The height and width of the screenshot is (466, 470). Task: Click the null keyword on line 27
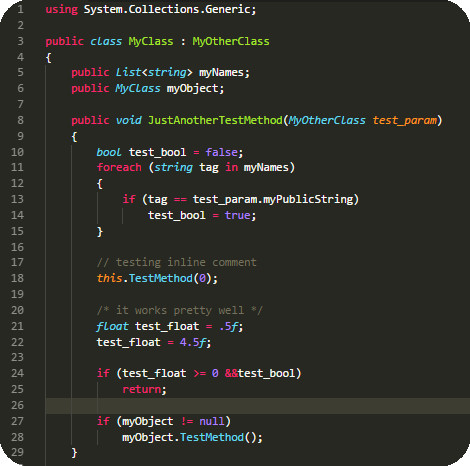click(x=212, y=421)
